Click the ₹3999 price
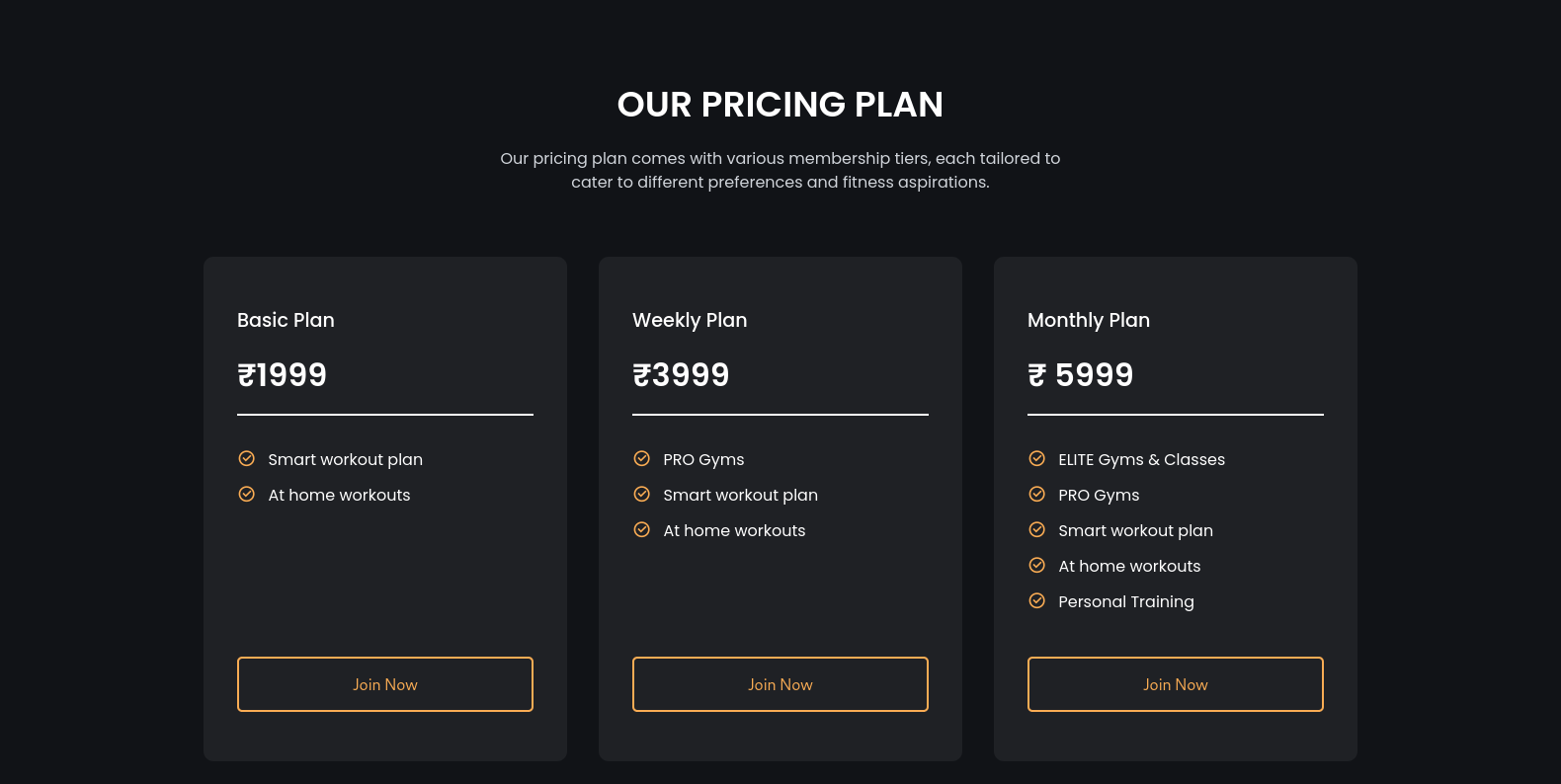Image resolution: width=1561 pixels, height=784 pixels. click(x=681, y=375)
